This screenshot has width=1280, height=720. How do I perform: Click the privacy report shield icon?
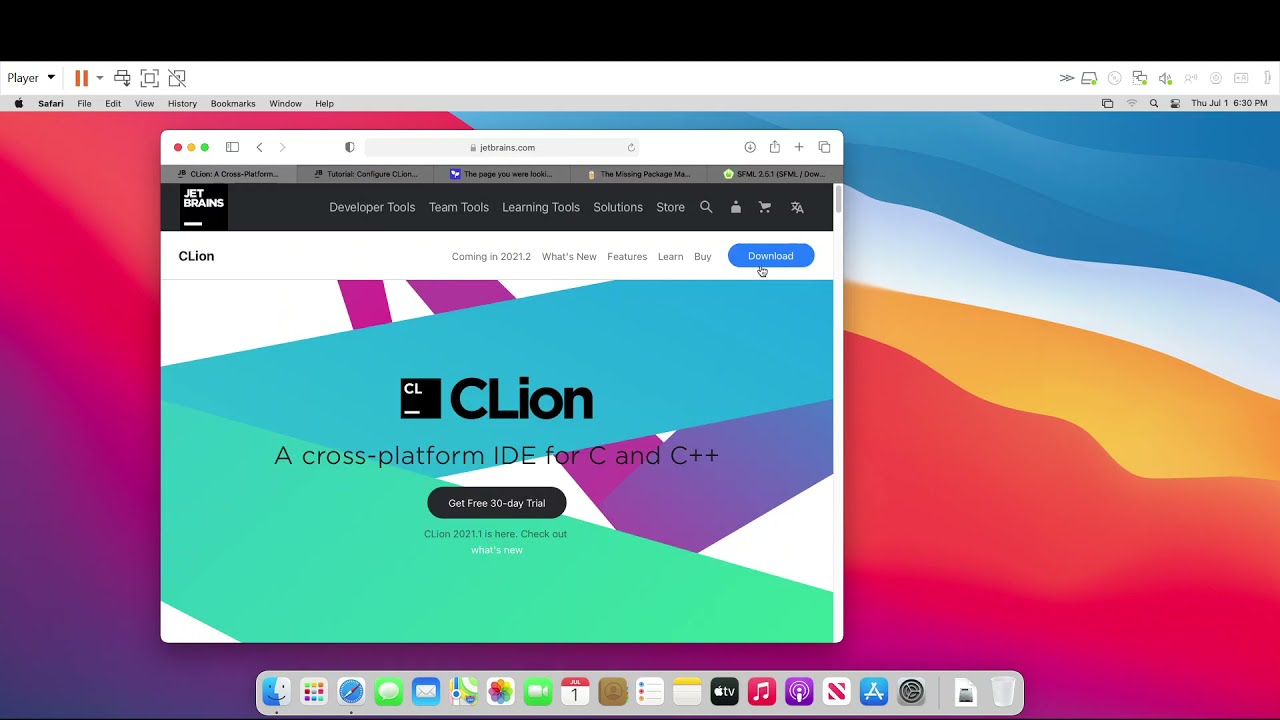349,147
